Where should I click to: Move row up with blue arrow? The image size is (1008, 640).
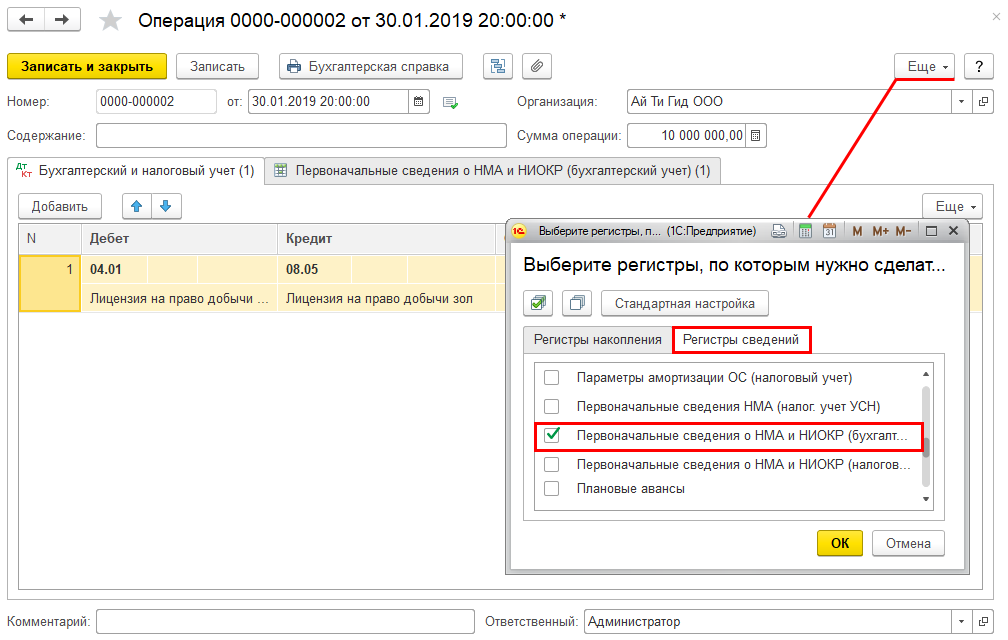(x=136, y=206)
